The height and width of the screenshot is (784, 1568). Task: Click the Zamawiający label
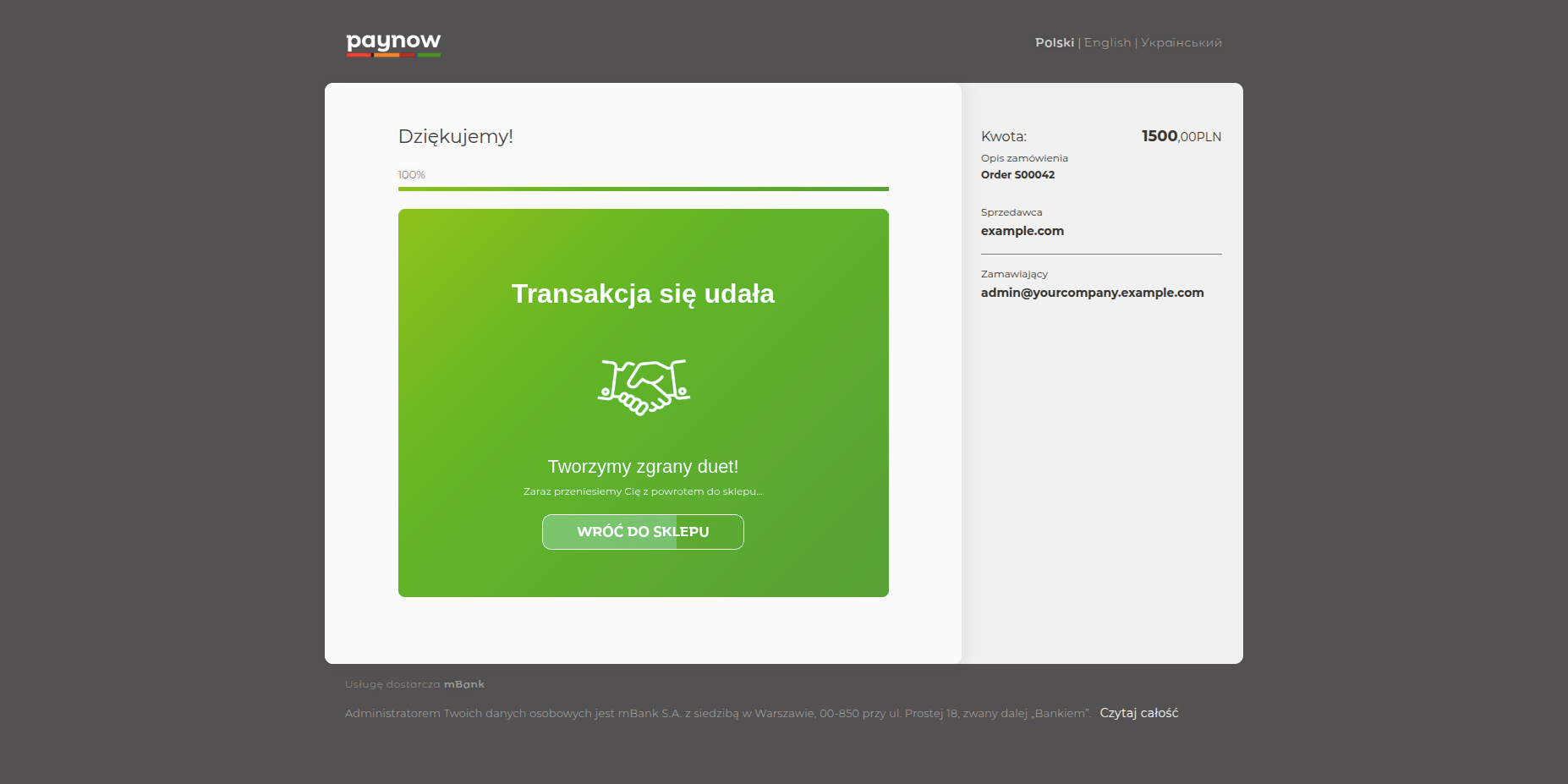[1014, 274]
